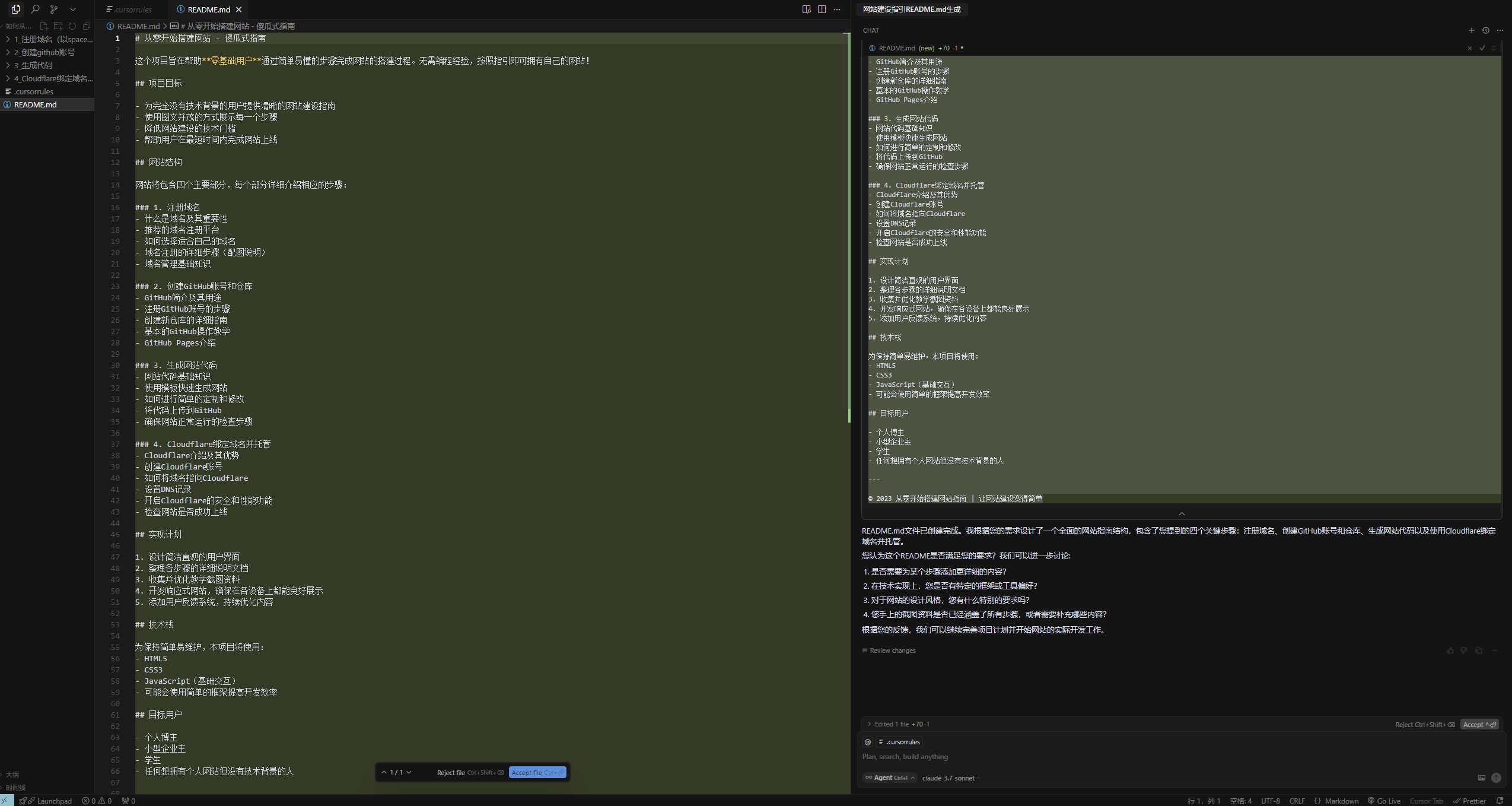Start a new chat with the plus icon
Image resolution: width=1512 pixels, height=806 pixels.
(1471, 30)
